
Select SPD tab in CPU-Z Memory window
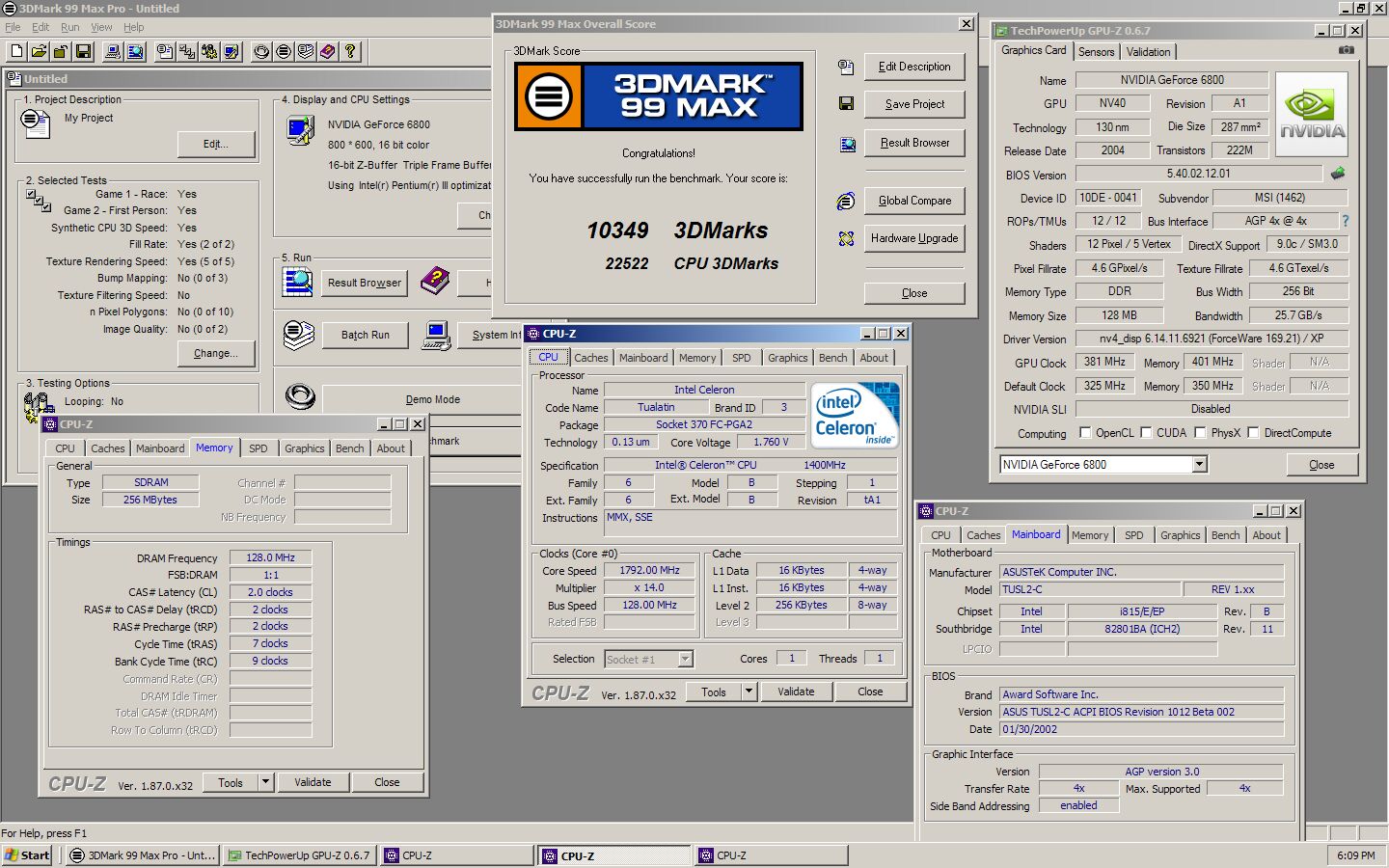tap(258, 448)
